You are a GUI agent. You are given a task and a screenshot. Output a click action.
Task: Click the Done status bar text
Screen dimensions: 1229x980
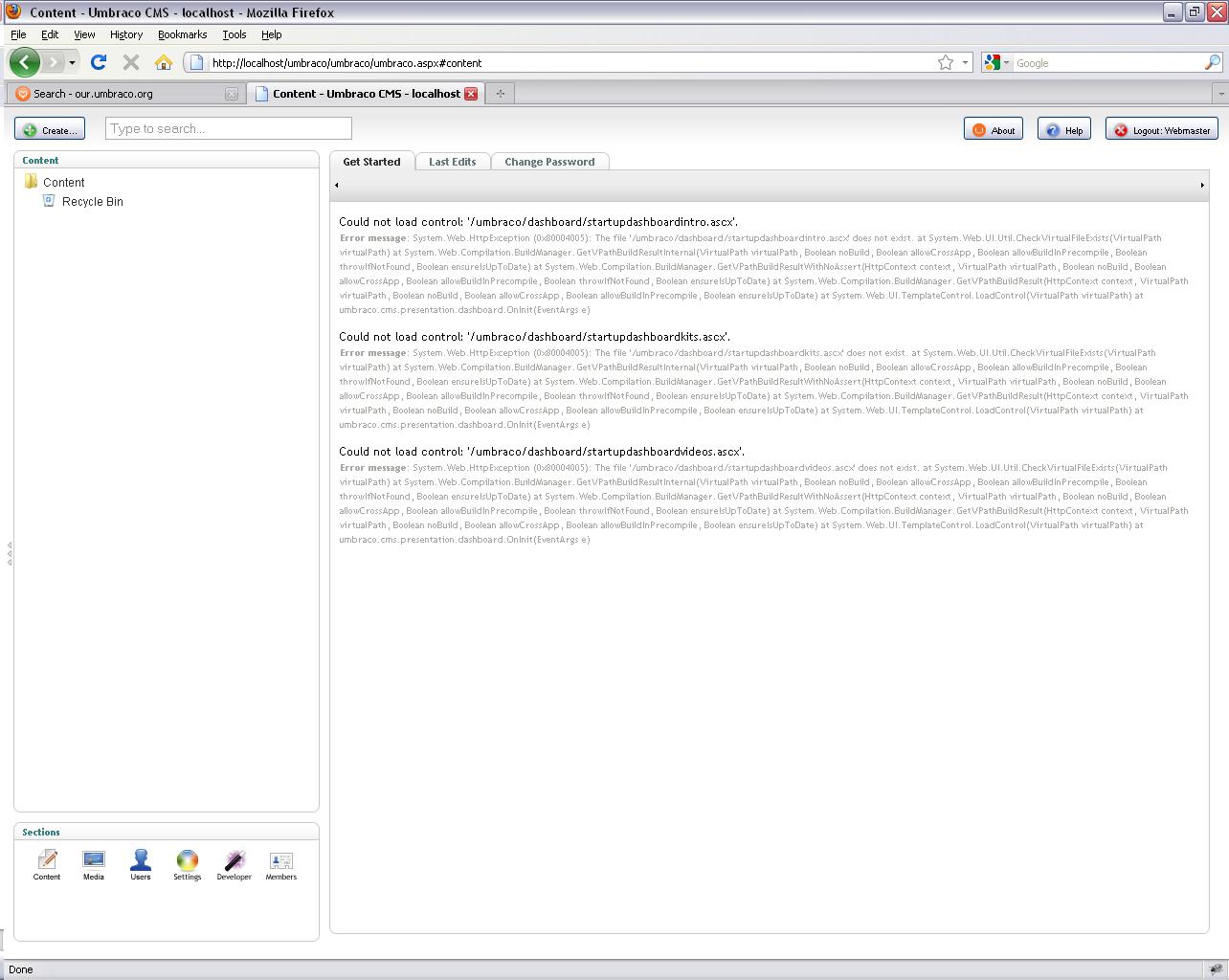click(20, 969)
